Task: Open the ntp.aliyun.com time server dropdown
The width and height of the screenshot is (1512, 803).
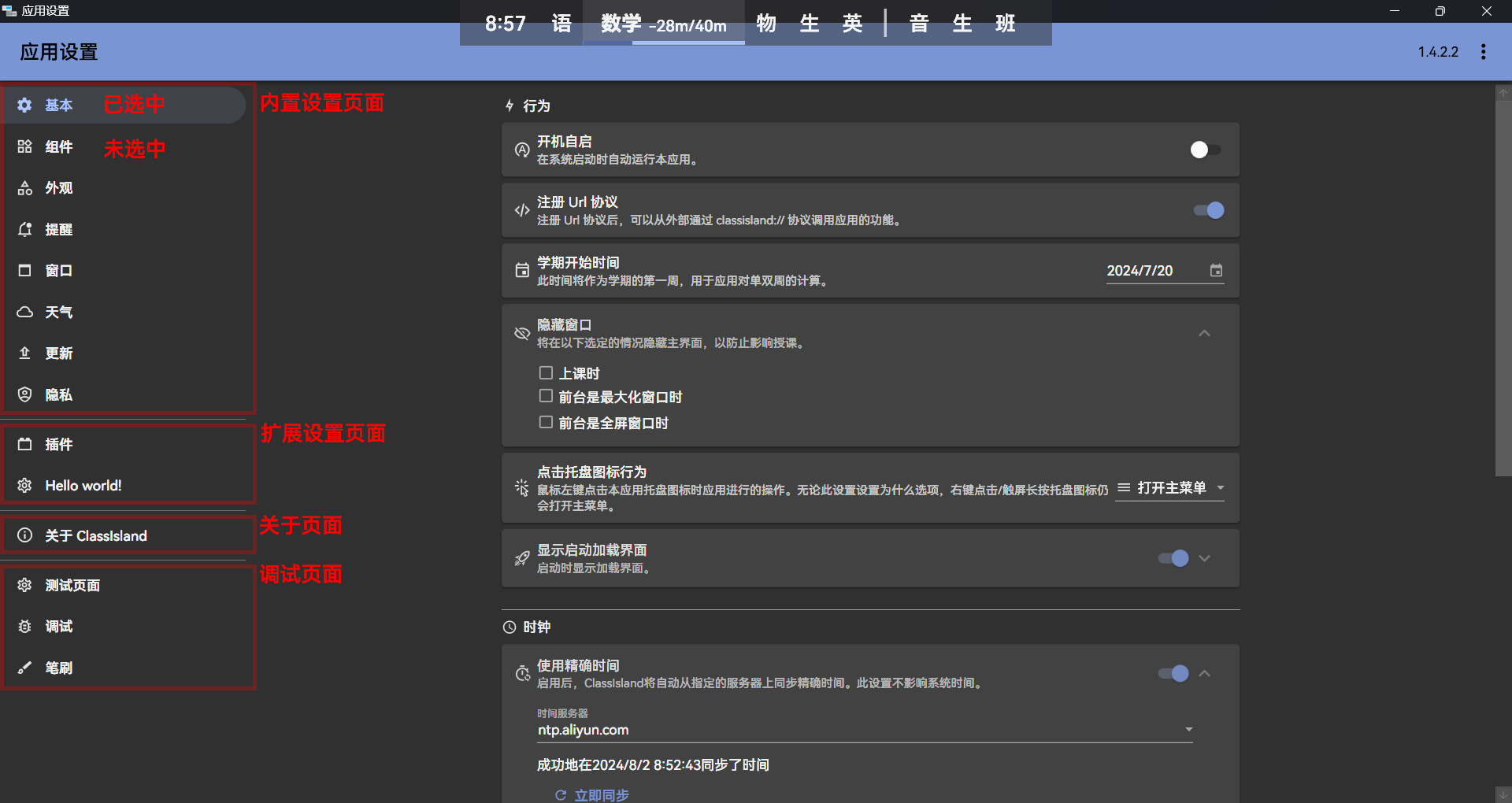Action: pos(1188,730)
